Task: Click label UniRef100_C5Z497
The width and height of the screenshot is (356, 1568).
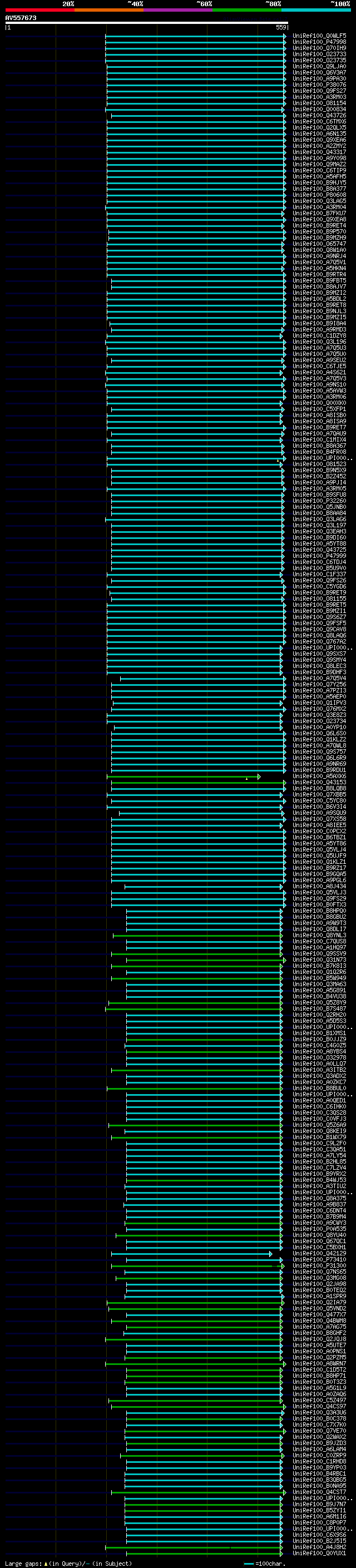Action: tap(319, 1400)
